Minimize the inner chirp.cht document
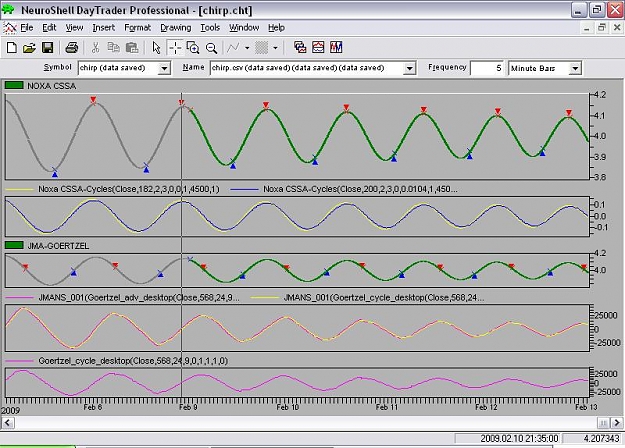 click(x=586, y=28)
